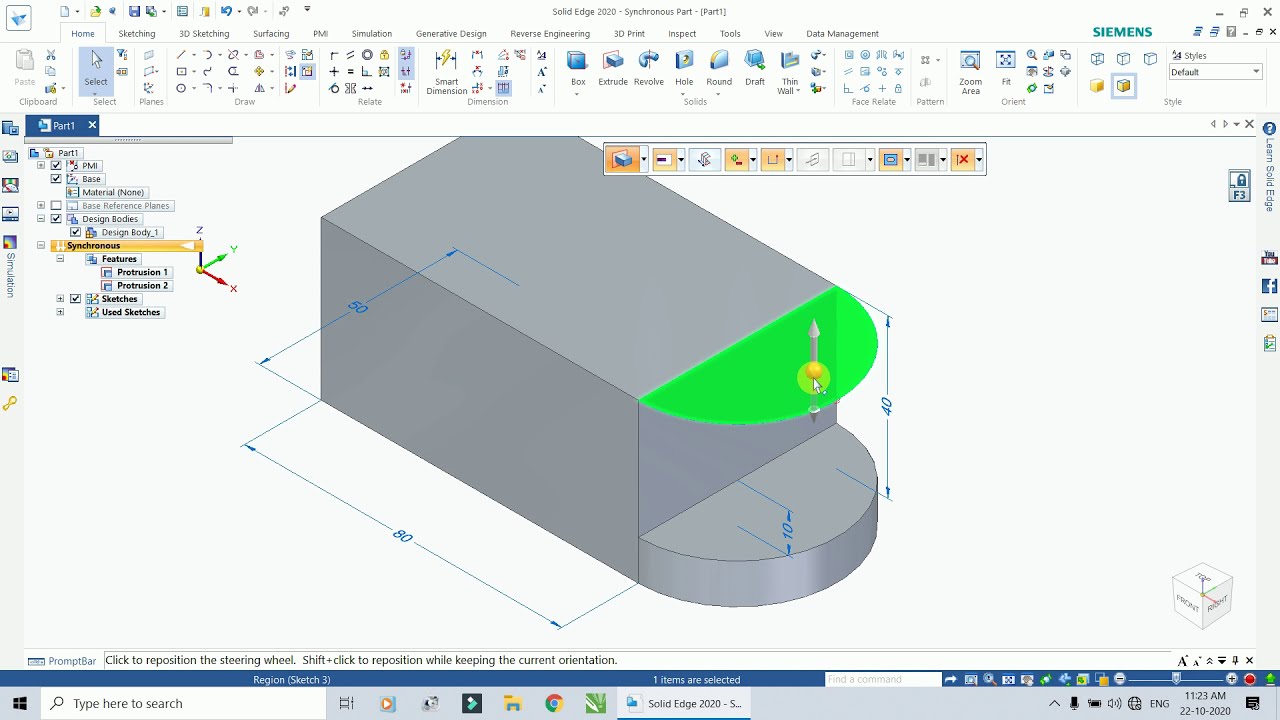Expand the Used Sketches node
Image resolution: width=1280 pixels, height=720 pixels.
(x=60, y=312)
